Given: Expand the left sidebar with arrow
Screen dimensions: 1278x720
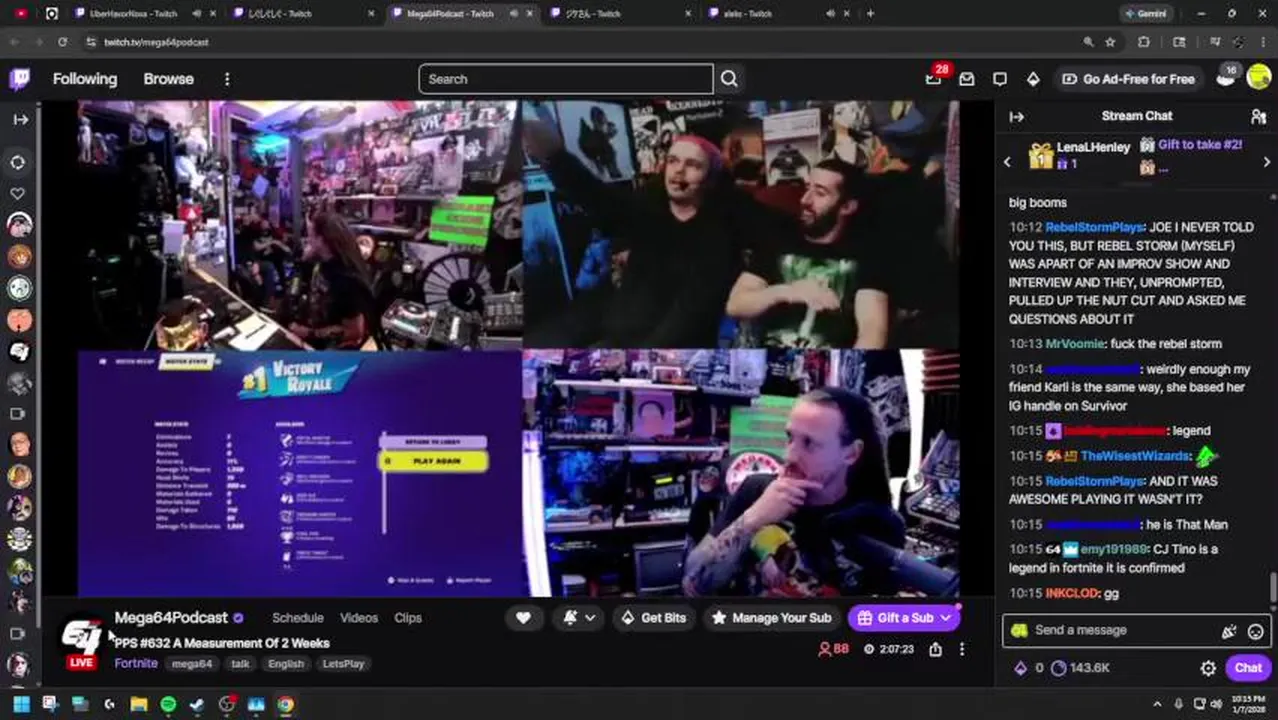Looking at the screenshot, I should tap(20, 119).
